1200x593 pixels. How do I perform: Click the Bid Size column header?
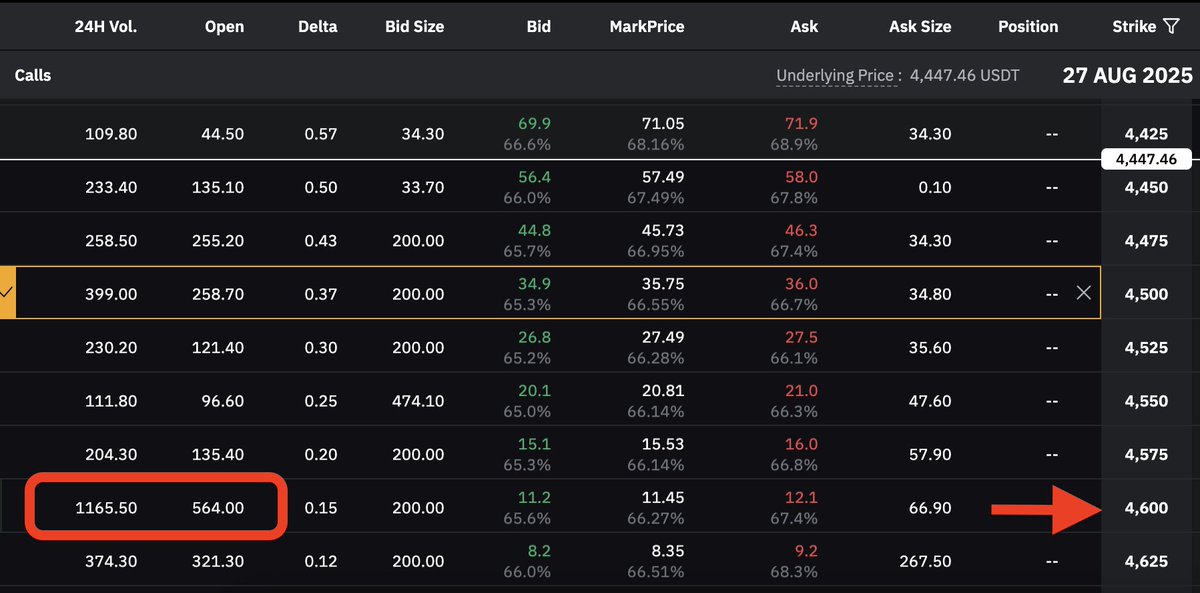click(x=414, y=27)
